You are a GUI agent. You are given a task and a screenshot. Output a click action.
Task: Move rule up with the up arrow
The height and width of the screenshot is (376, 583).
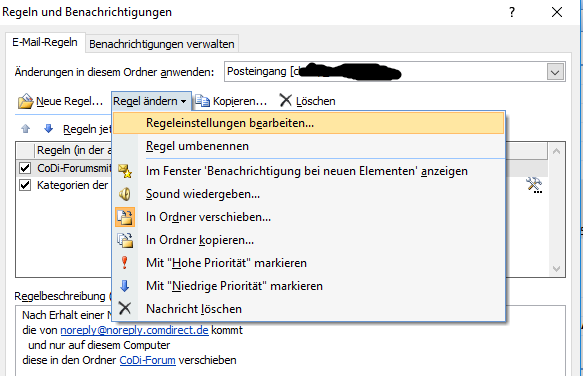pos(26,129)
